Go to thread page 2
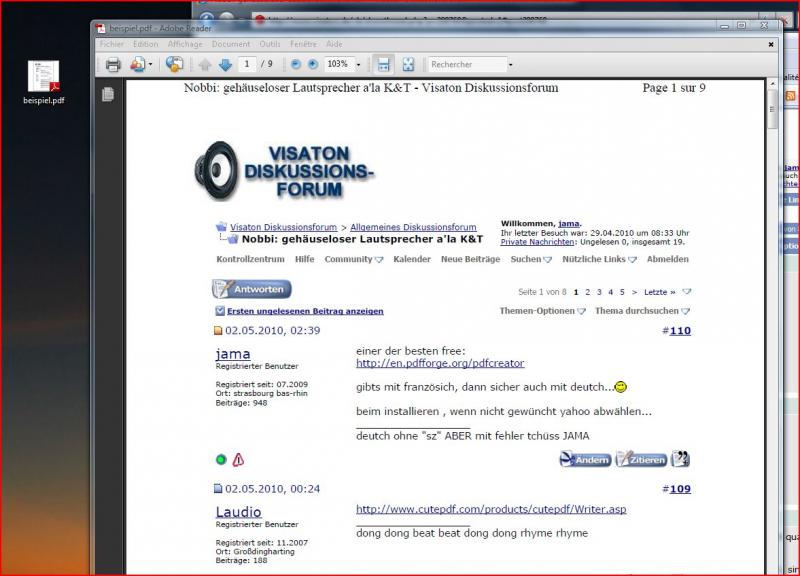This screenshot has width=800, height=576. pyautogui.click(x=588, y=292)
